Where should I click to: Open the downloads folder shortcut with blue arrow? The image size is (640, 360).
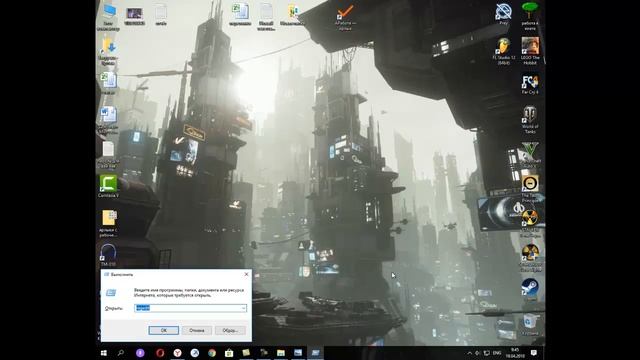(109, 51)
